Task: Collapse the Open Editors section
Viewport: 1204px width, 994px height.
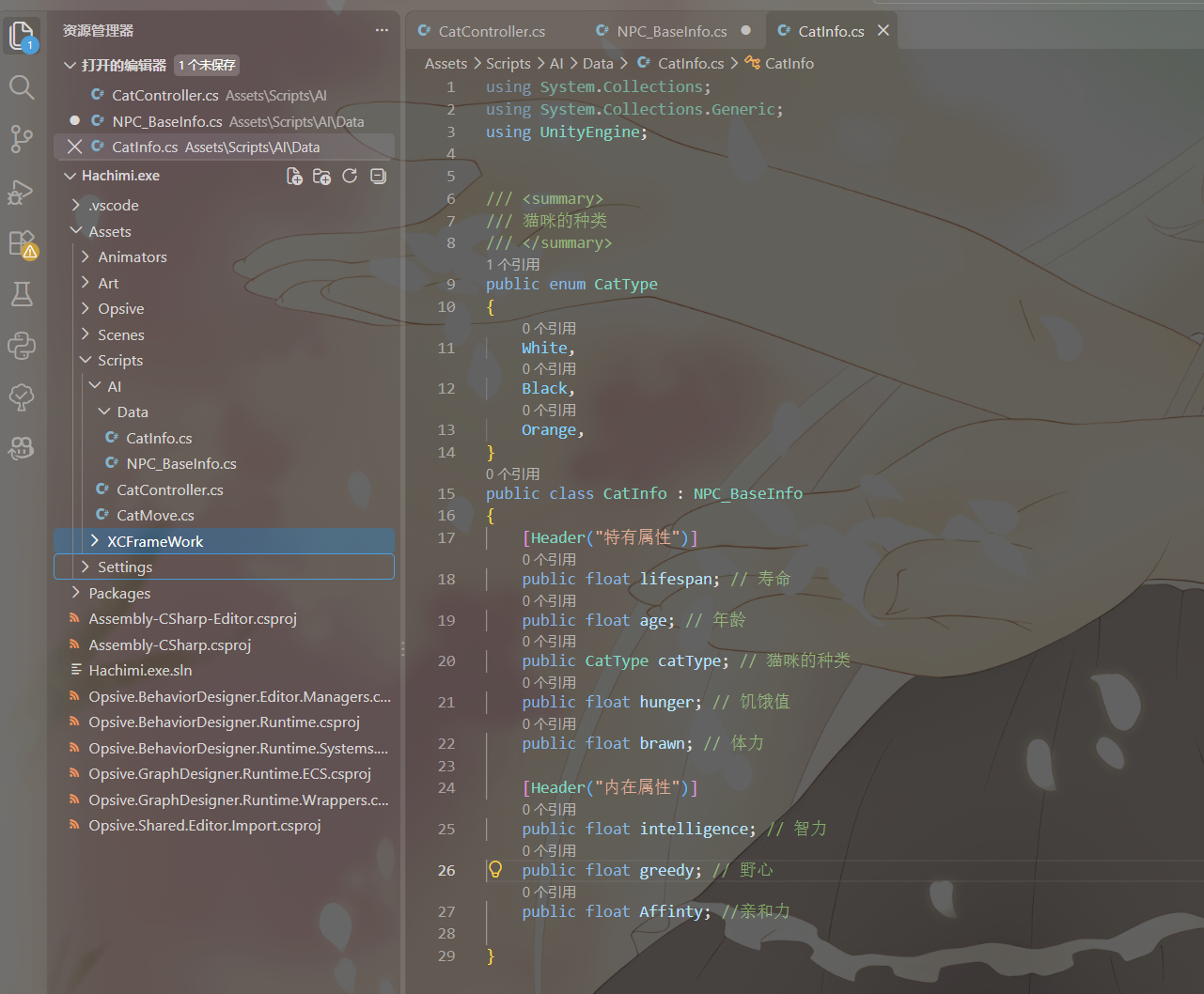Action: (x=70, y=65)
